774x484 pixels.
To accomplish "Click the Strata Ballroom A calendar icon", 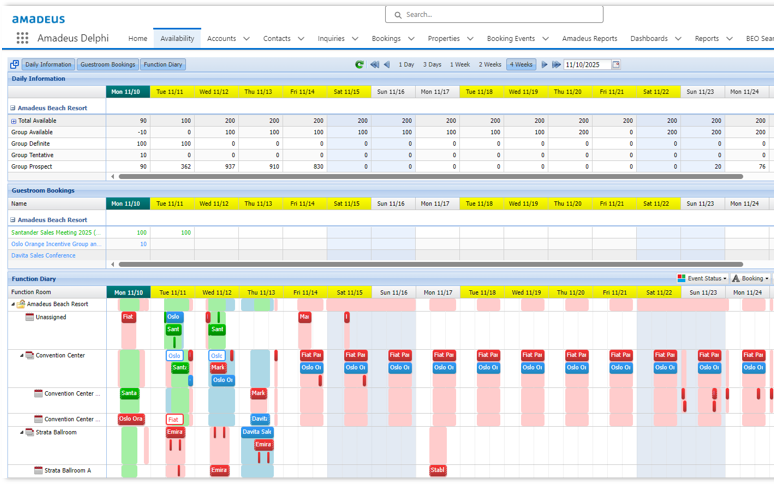I will pos(39,470).
